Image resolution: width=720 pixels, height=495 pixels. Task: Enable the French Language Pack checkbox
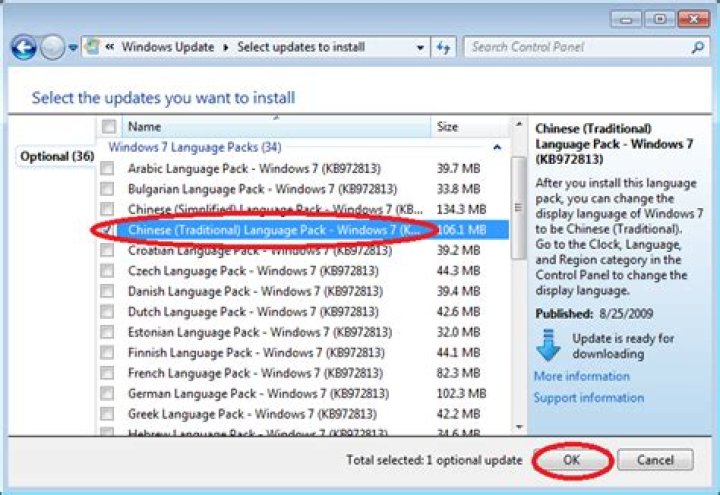(x=107, y=373)
